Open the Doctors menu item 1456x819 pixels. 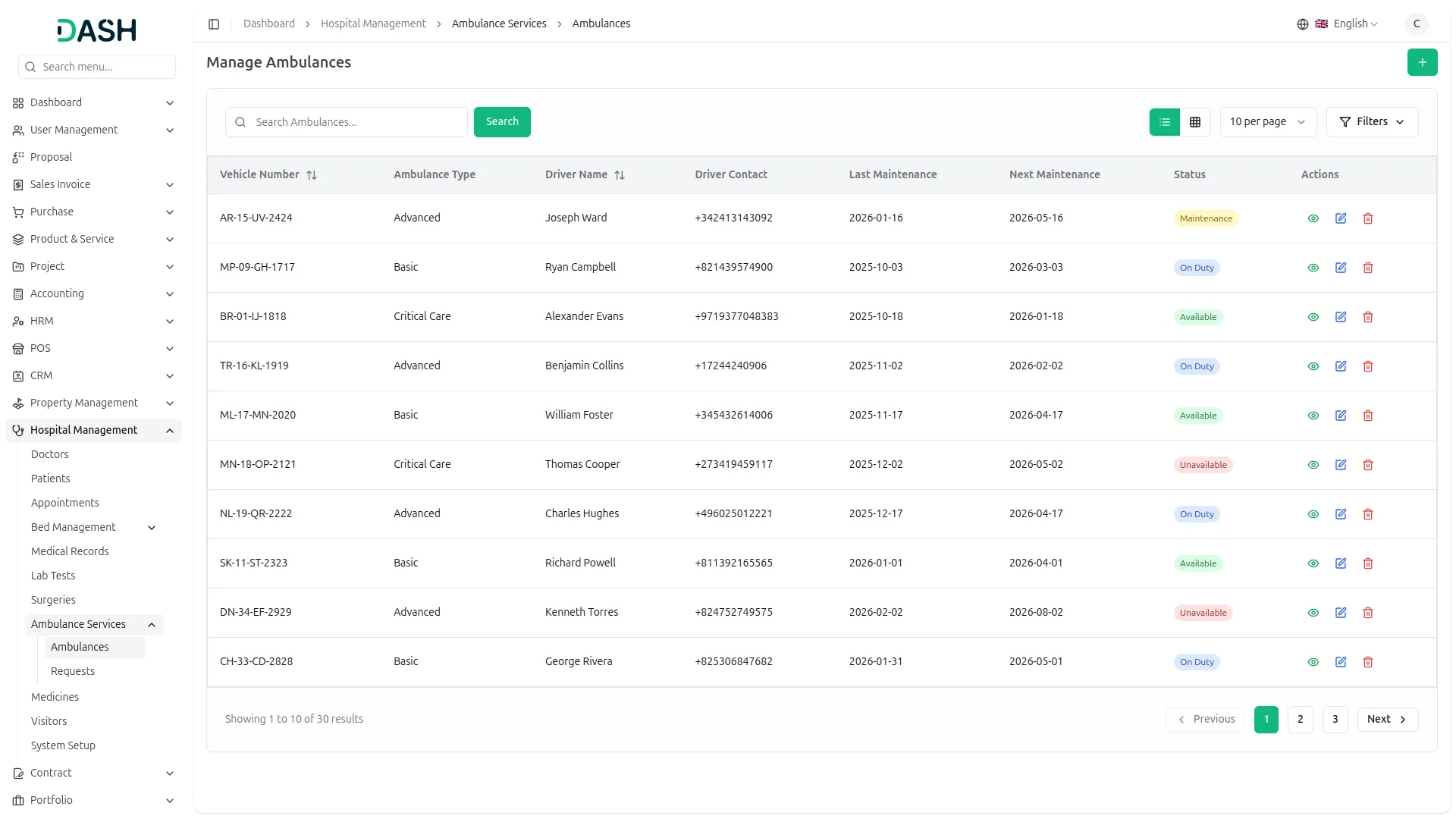[x=50, y=454]
